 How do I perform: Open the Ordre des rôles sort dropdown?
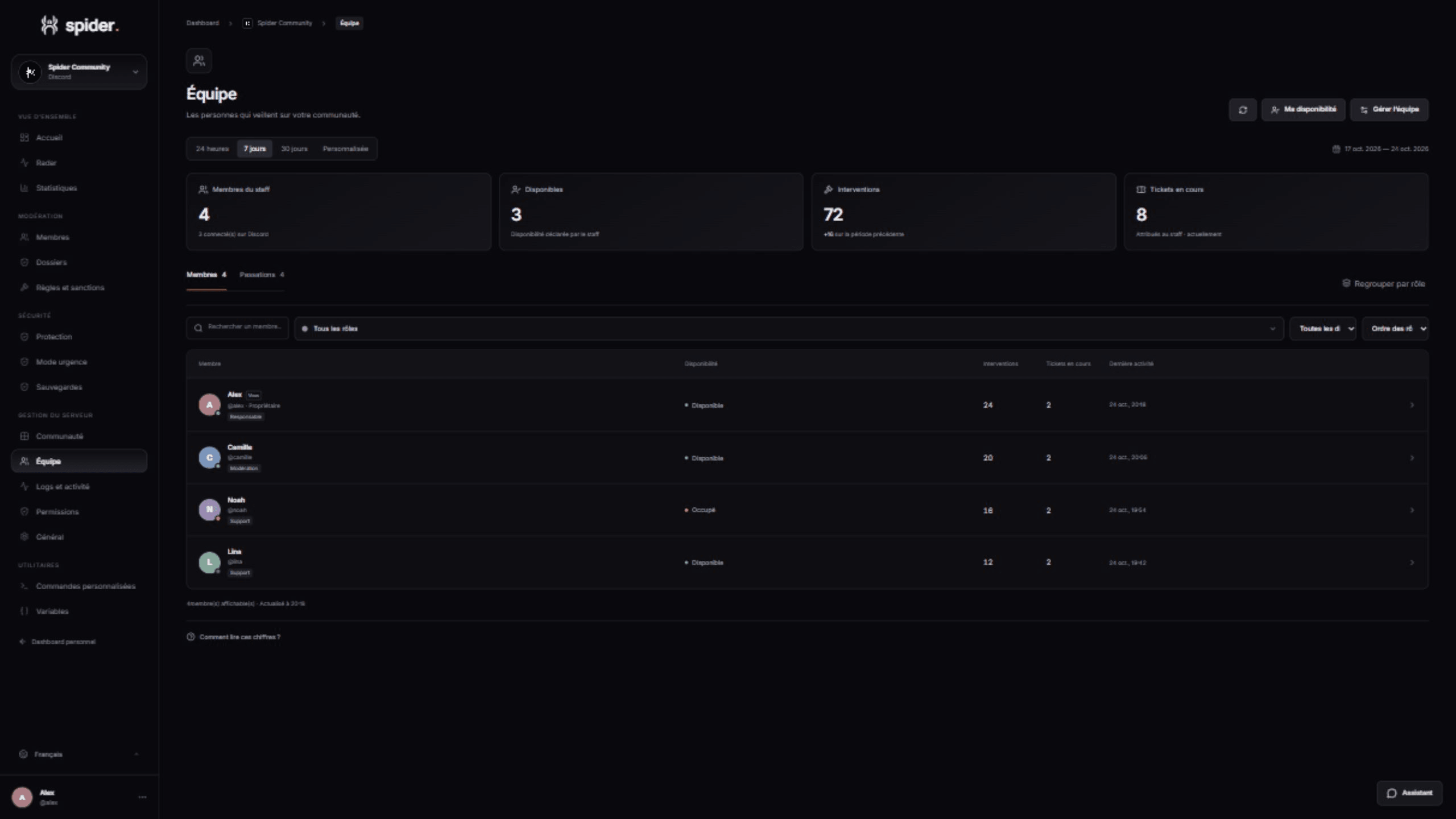[1395, 329]
